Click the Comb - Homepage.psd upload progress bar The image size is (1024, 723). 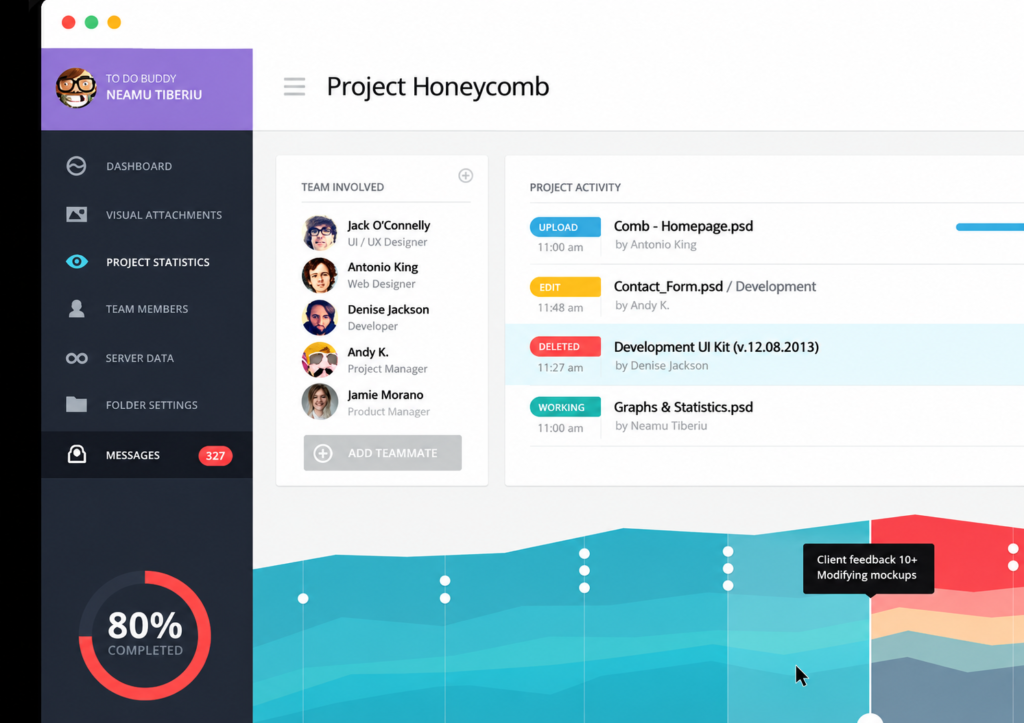(989, 227)
